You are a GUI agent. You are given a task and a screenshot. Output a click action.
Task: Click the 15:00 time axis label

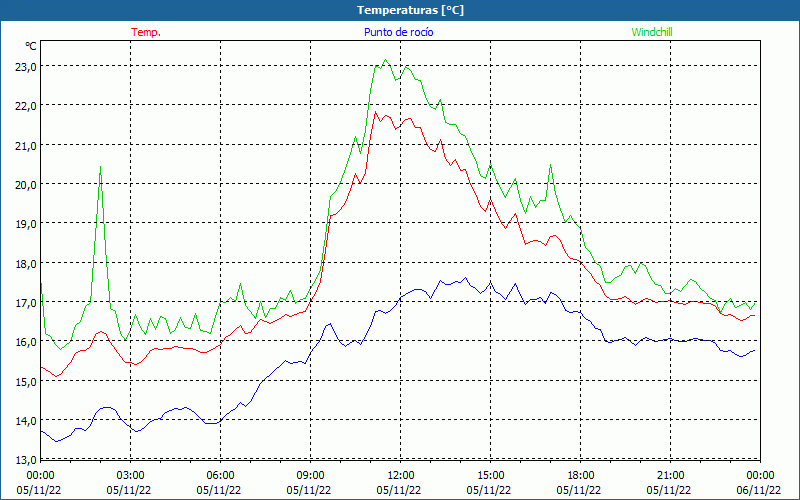(x=490, y=475)
